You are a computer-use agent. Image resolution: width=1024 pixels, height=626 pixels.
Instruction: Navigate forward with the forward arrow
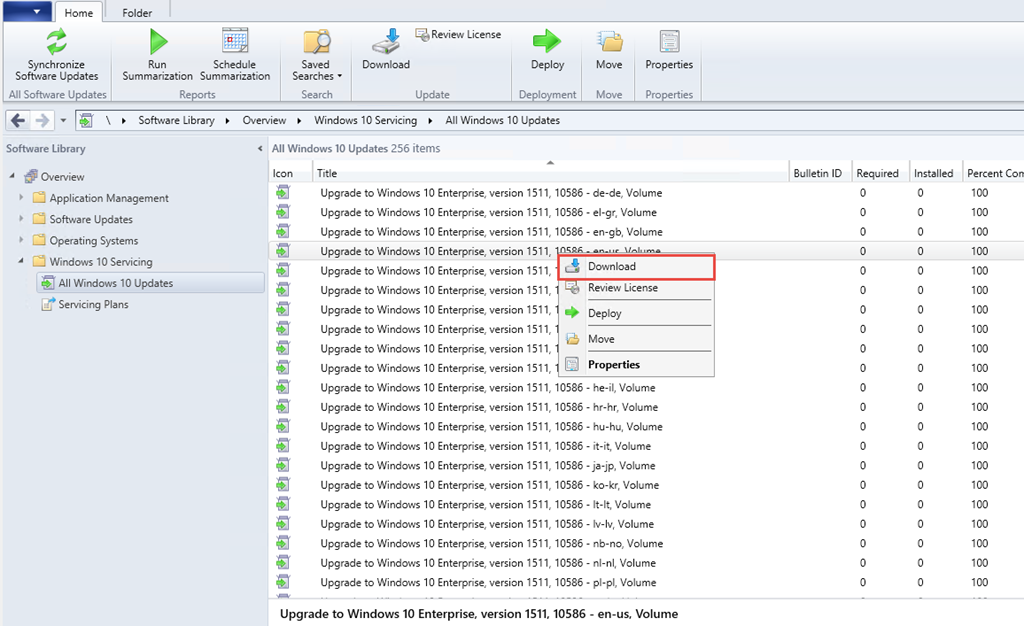42,120
